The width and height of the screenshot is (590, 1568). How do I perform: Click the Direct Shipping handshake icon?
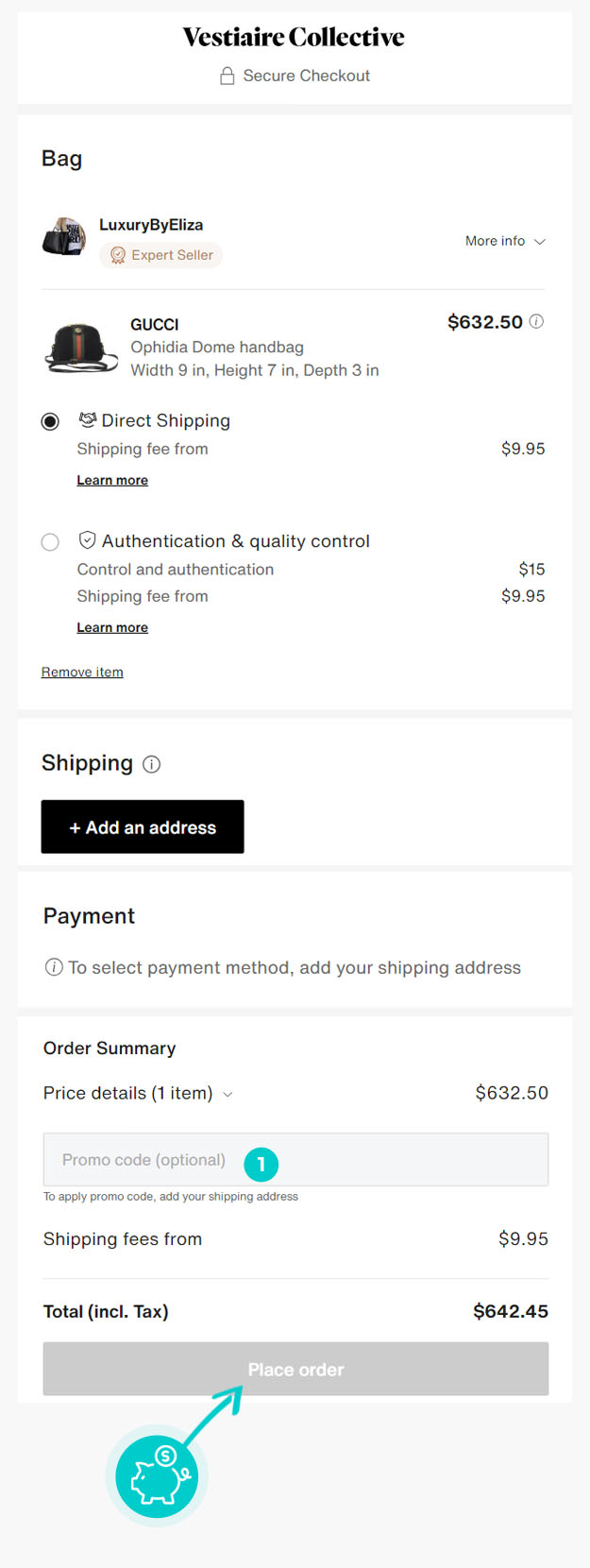(x=88, y=419)
